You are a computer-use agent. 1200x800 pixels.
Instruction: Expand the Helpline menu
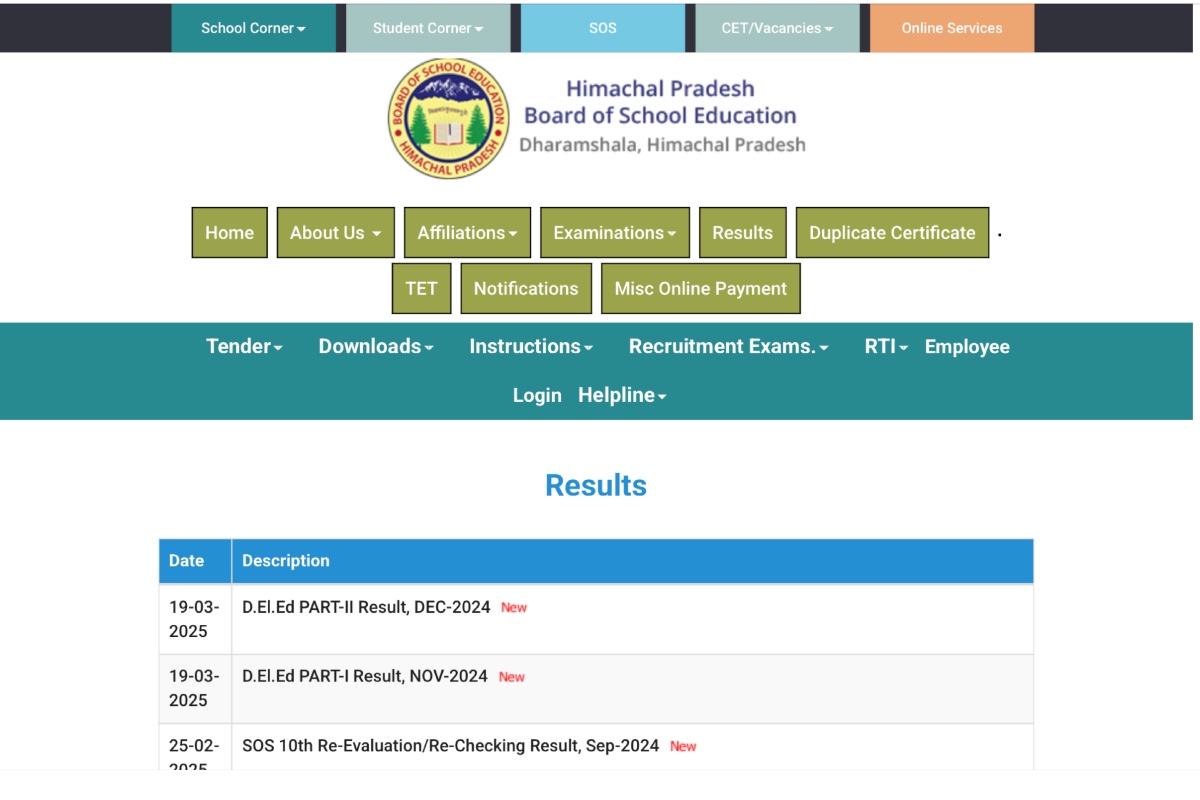pos(622,395)
